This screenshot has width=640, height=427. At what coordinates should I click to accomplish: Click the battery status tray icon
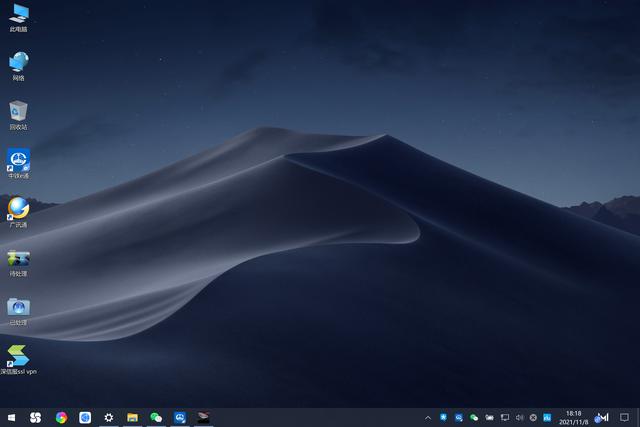(x=489, y=418)
